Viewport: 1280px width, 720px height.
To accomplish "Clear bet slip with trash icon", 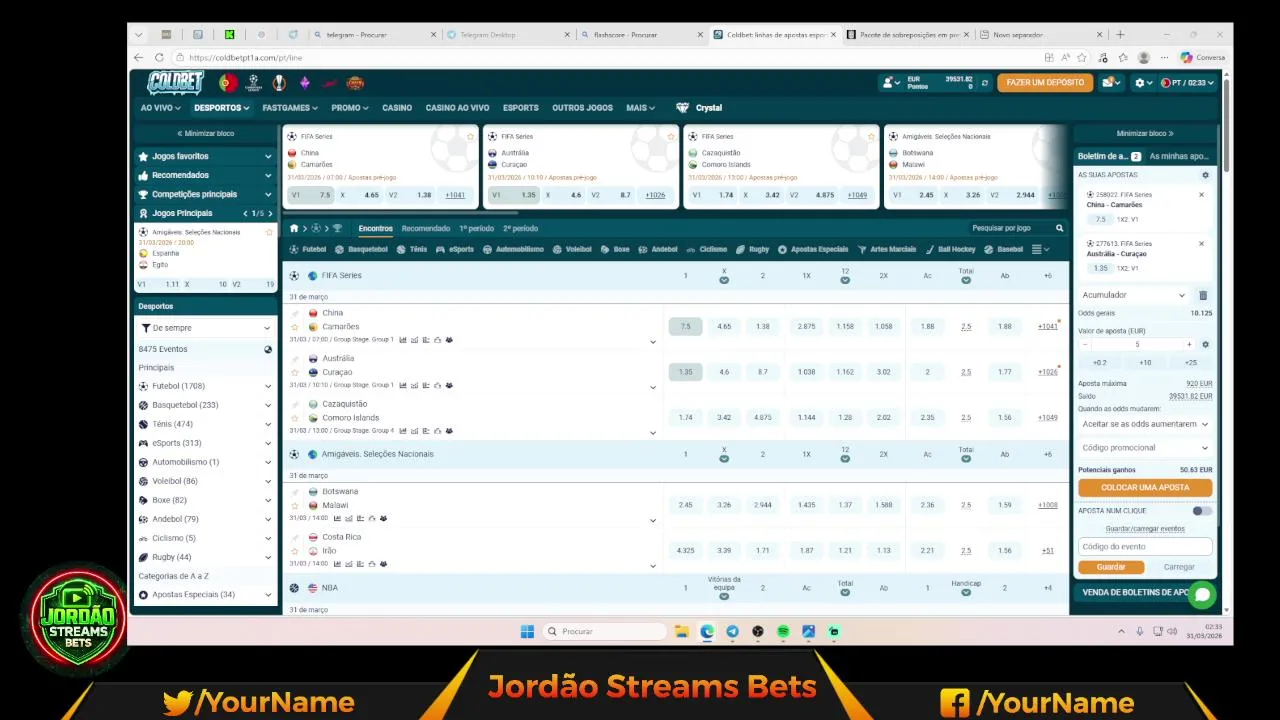I will click(1203, 295).
